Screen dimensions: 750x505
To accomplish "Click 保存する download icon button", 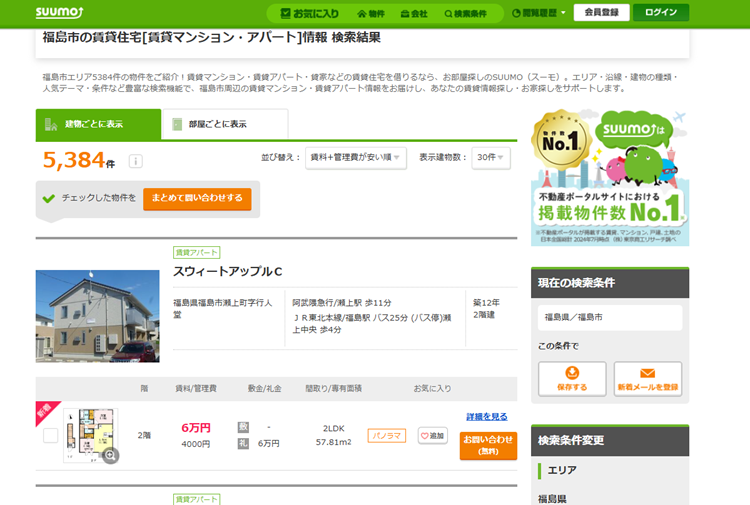I will (571, 379).
